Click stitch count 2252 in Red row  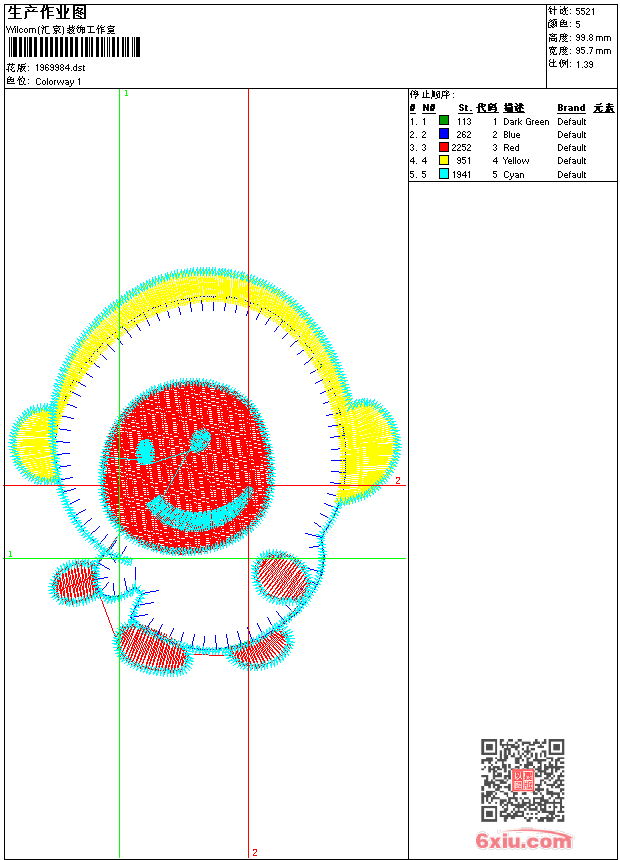(x=461, y=148)
